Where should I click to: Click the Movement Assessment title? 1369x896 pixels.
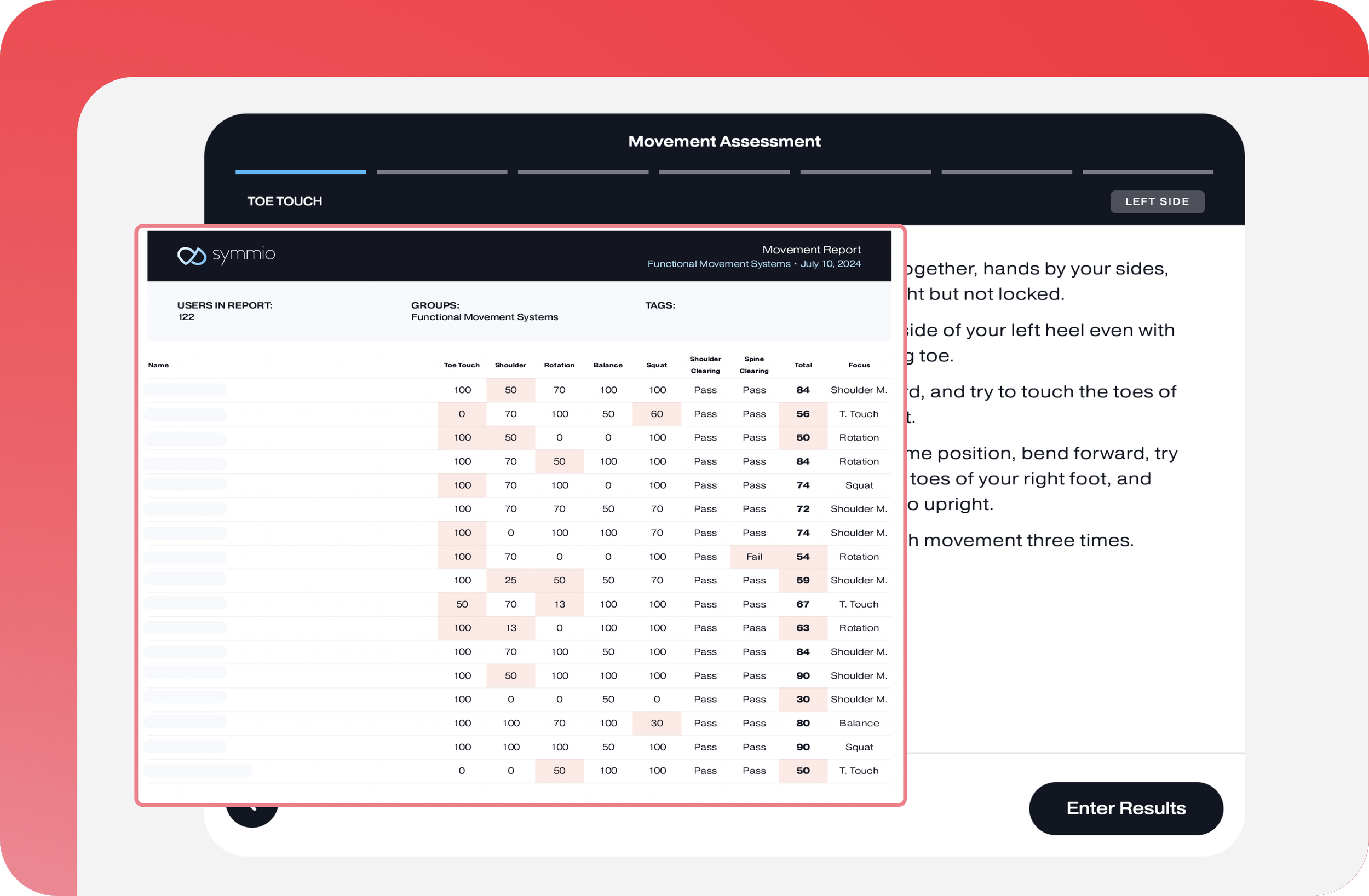pos(724,141)
